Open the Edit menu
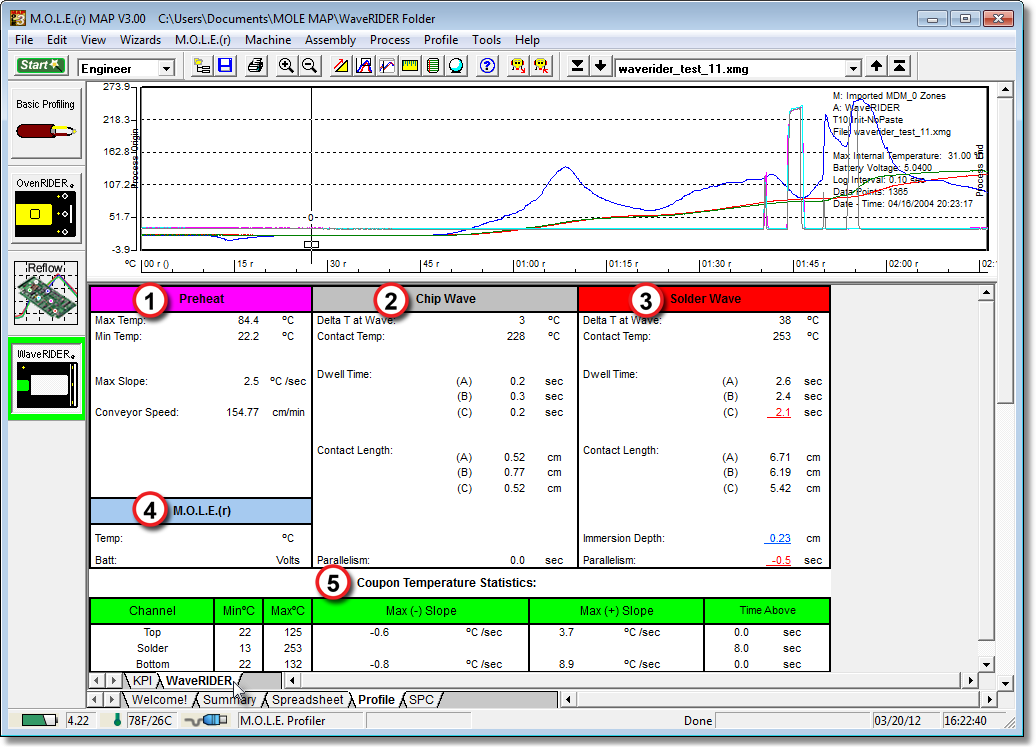 tap(57, 40)
